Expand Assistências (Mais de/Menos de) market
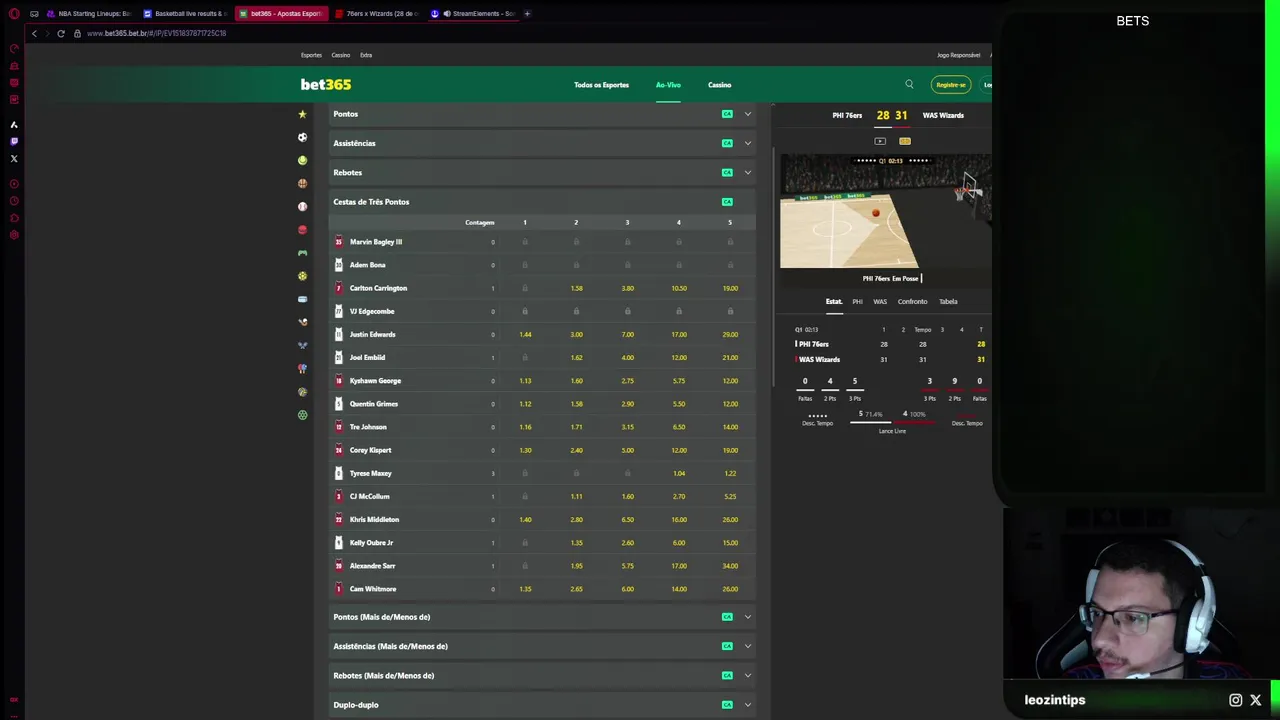This screenshot has height=720, width=1280. point(541,646)
